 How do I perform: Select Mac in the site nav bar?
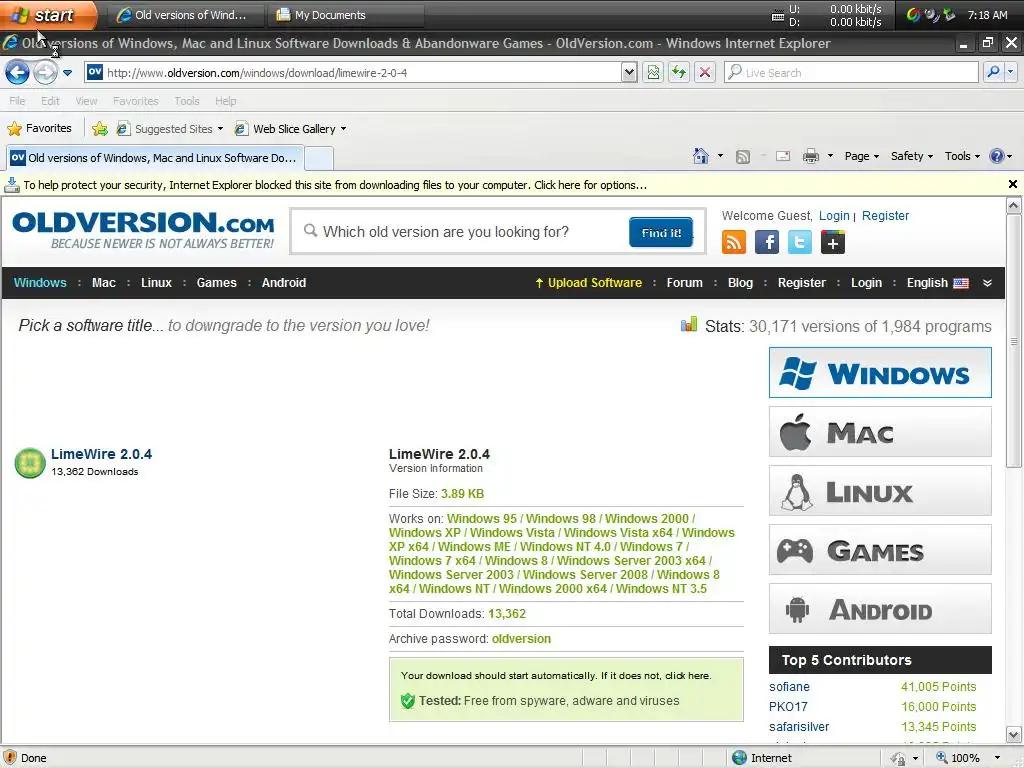(x=104, y=283)
